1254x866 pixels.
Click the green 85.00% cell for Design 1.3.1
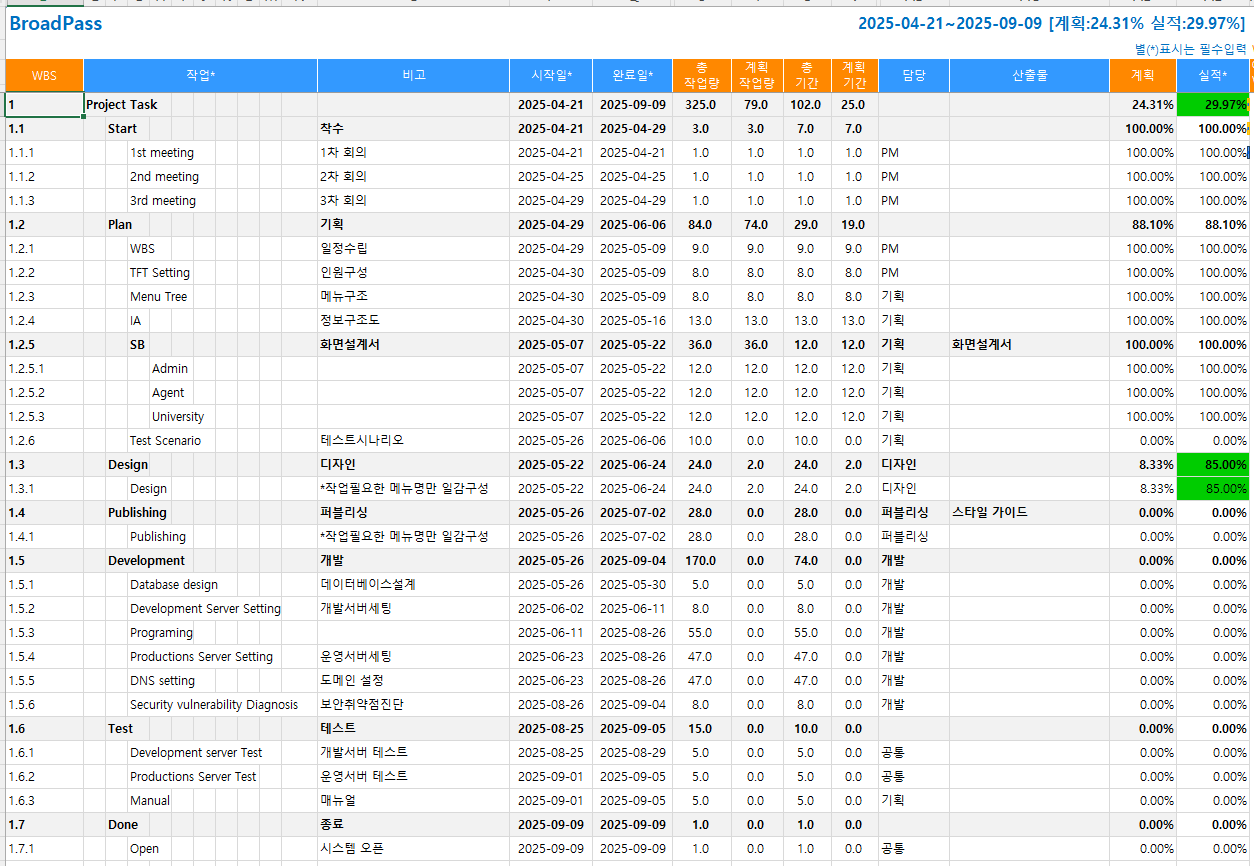tap(1212, 489)
